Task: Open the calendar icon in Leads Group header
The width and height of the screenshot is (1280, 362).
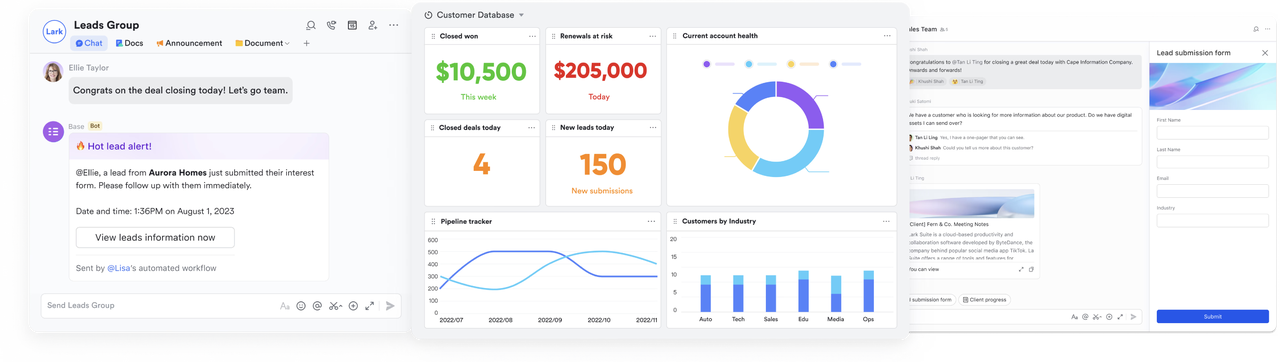Action: coord(352,25)
